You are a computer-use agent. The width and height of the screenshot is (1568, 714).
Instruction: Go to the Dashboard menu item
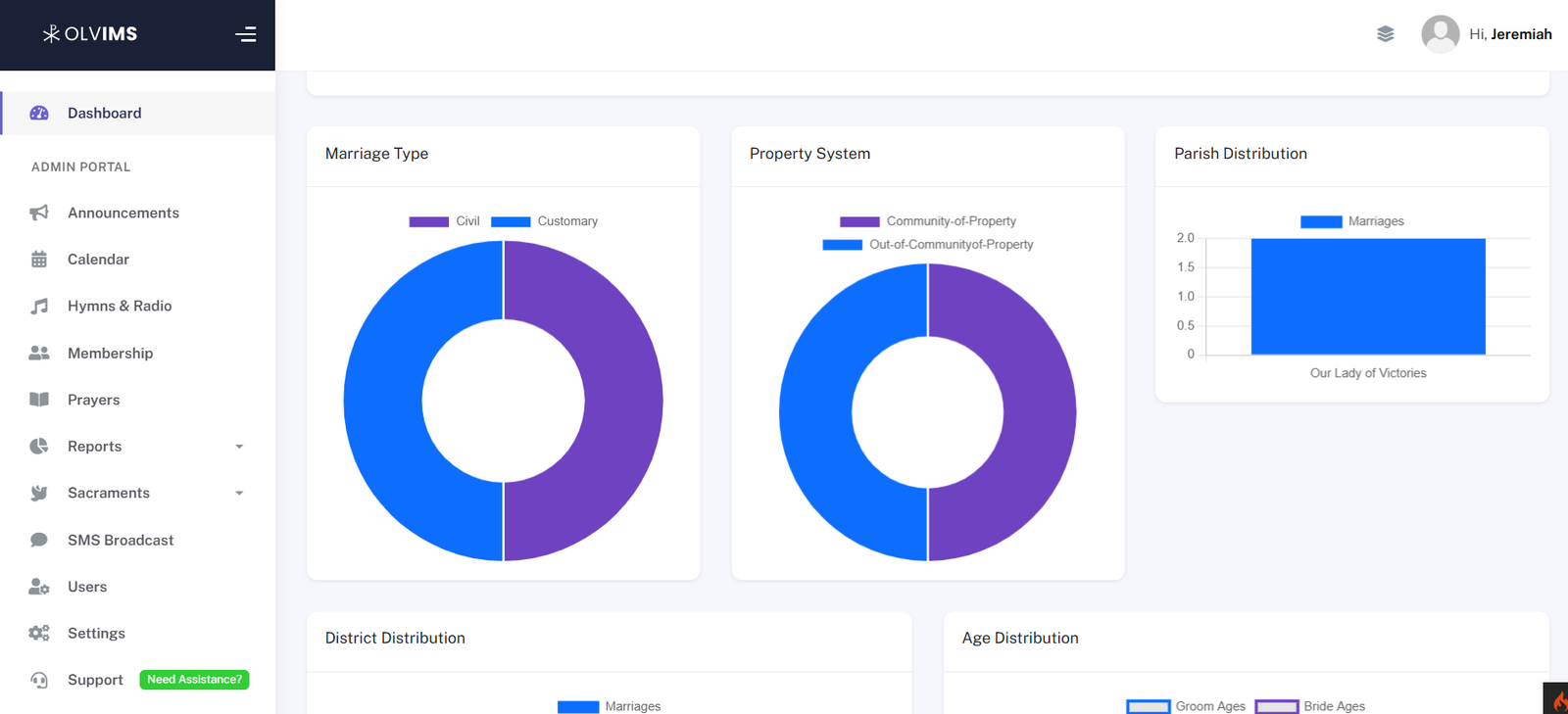[104, 114]
